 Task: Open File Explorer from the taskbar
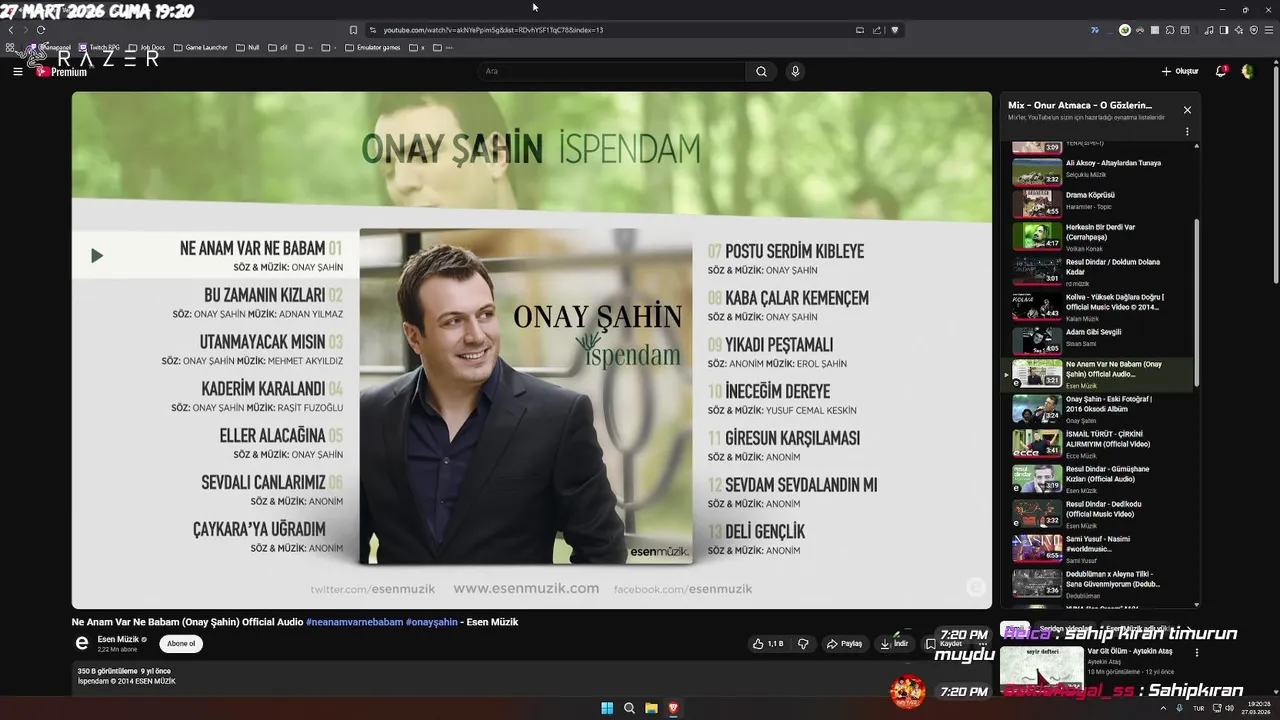tap(651, 708)
